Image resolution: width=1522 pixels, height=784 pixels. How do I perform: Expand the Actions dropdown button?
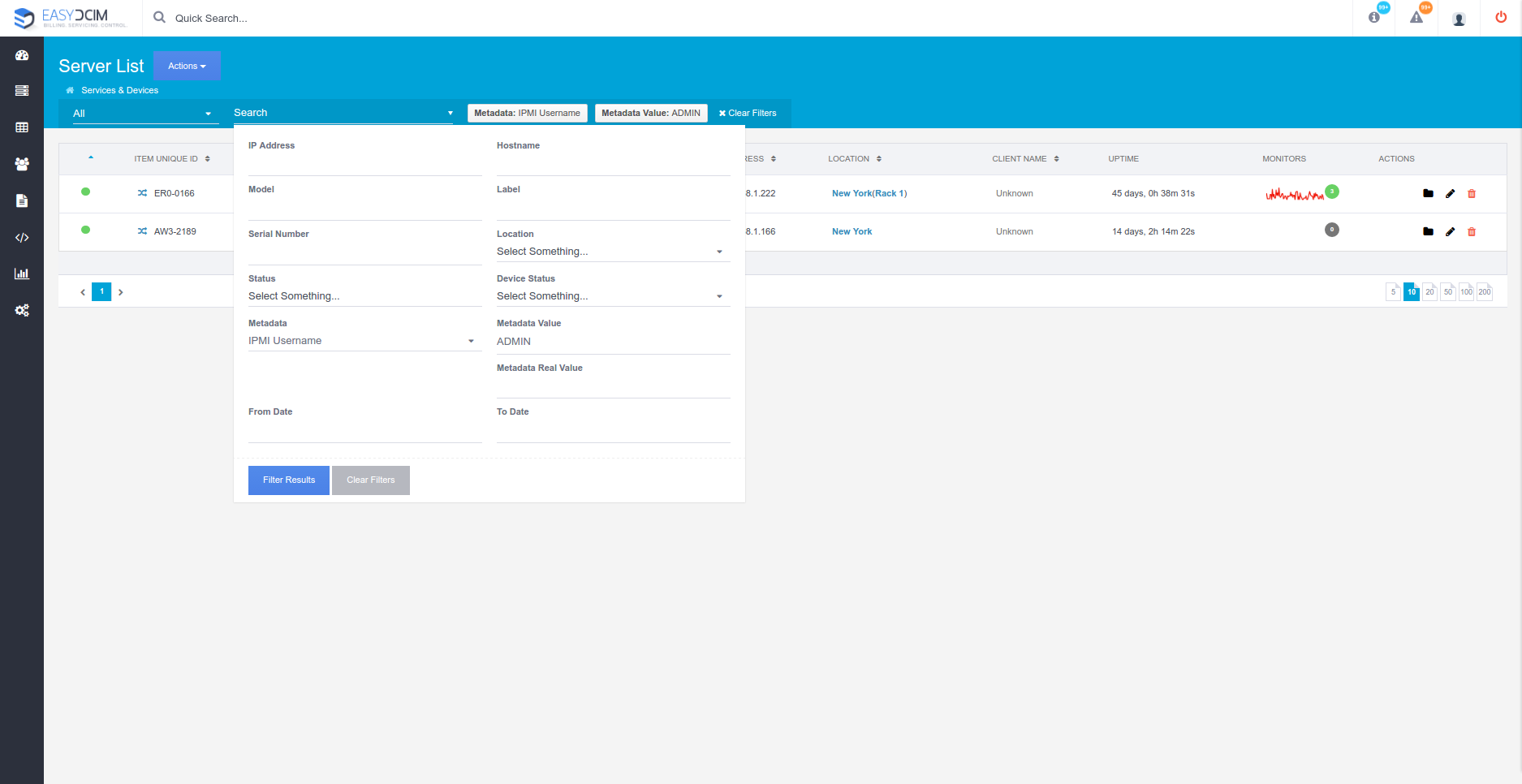coord(187,66)
